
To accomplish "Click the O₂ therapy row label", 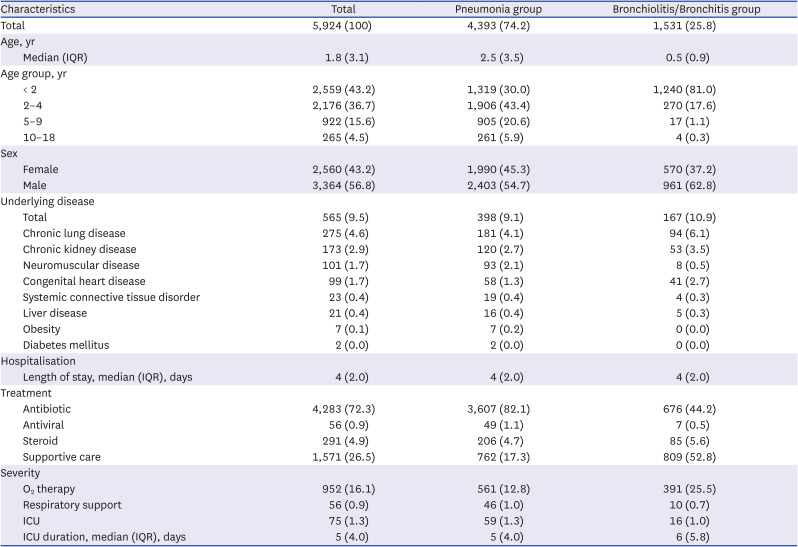I will pos(51,489).
